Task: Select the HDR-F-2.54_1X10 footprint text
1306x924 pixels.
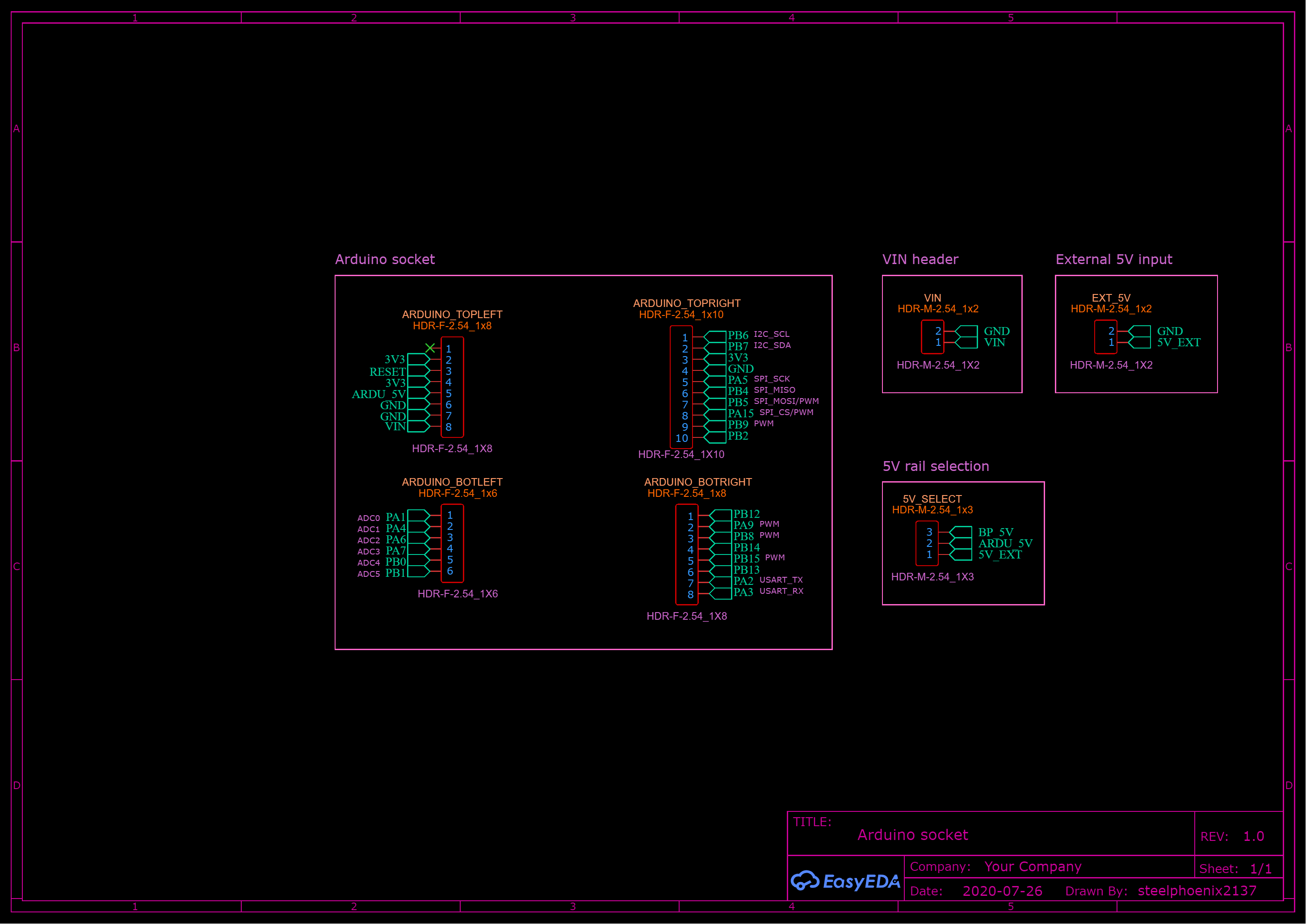Action: [x=681, y=454]
